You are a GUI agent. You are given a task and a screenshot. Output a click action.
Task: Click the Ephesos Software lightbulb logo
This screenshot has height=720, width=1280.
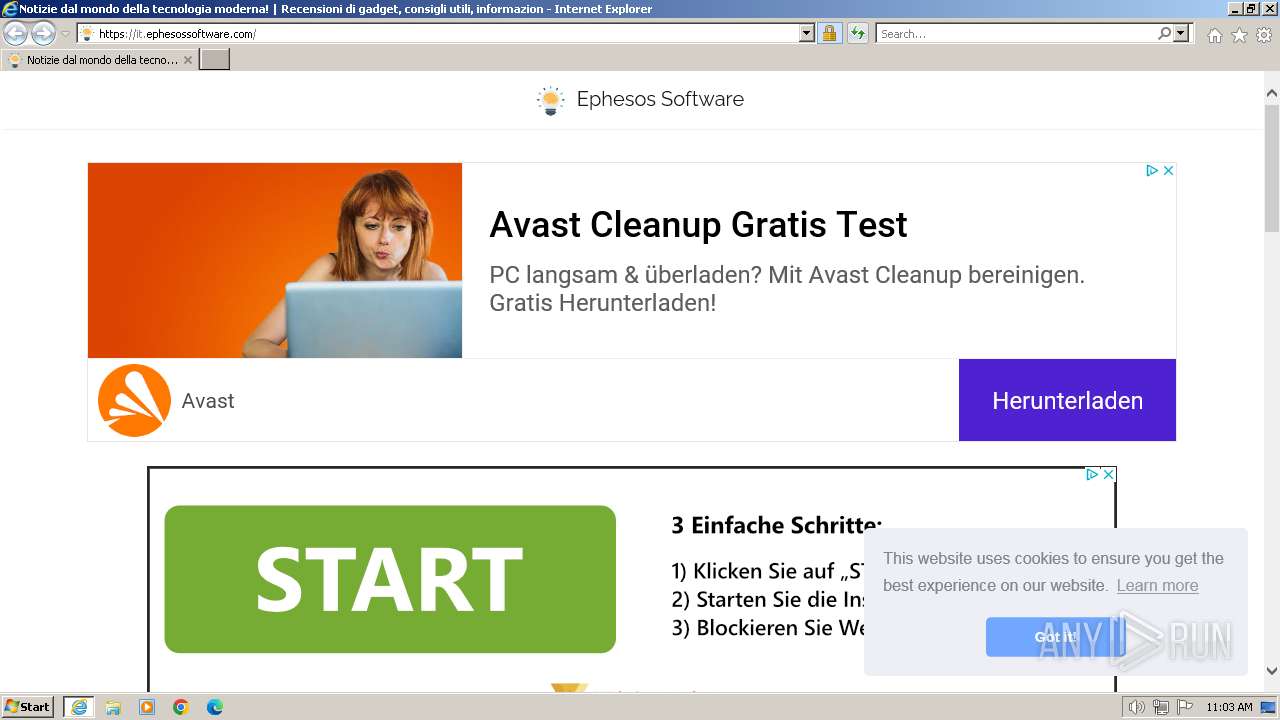click(550, 99)
